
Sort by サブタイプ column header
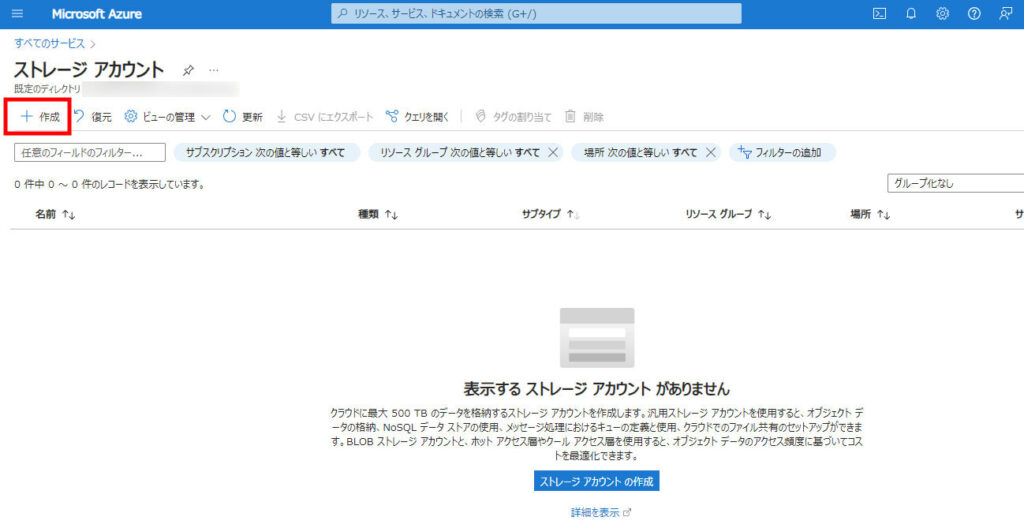click(551, 214)
